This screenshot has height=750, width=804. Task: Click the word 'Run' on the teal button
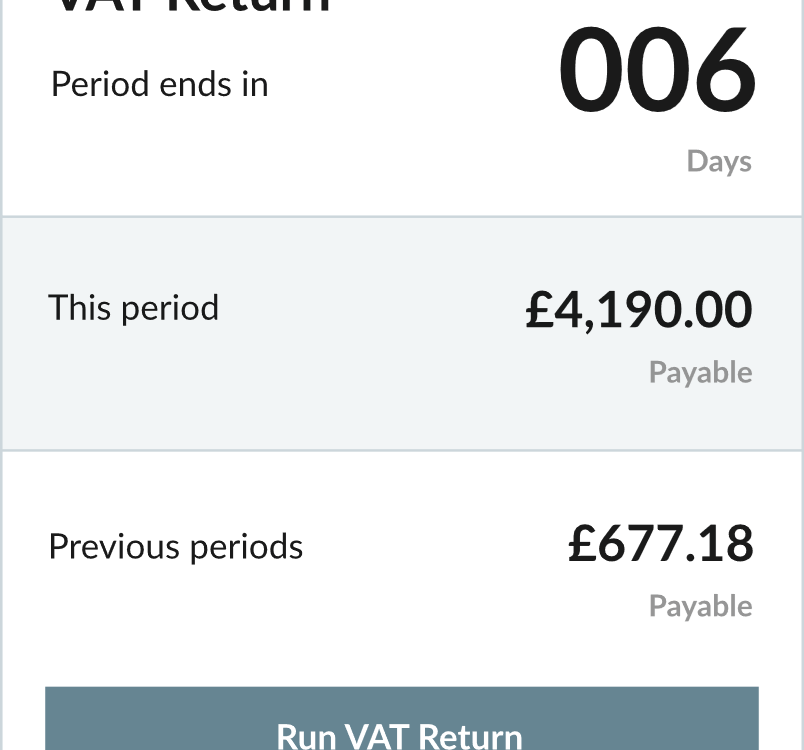306,737
